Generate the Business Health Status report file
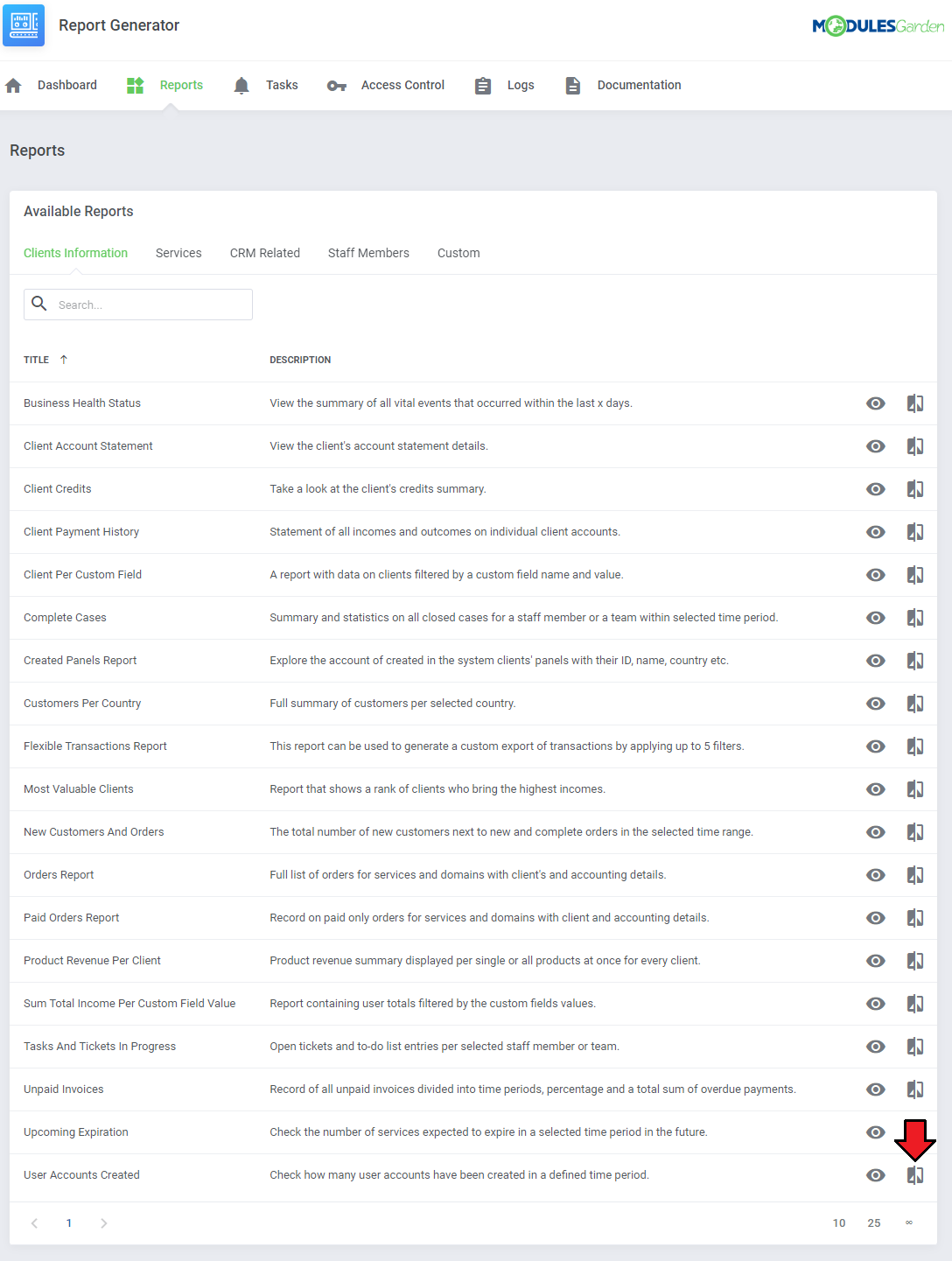The width and height of the screenshot is (952, 1261). [915, 403]
